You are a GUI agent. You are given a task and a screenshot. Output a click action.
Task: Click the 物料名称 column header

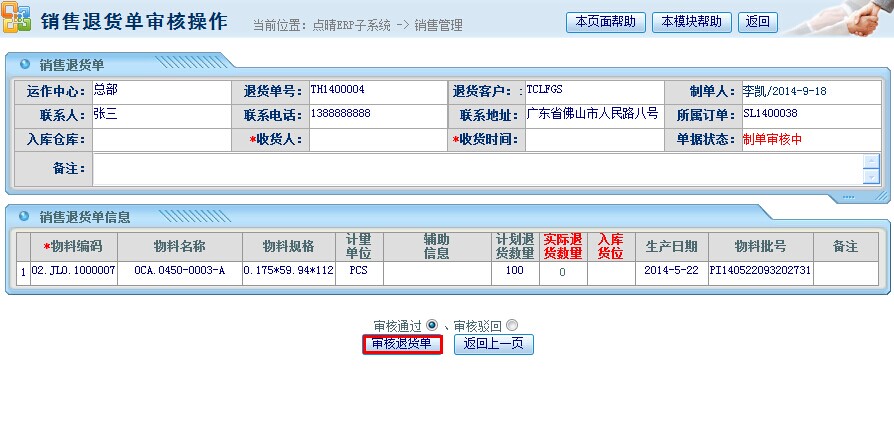click(x=180, y=246)
